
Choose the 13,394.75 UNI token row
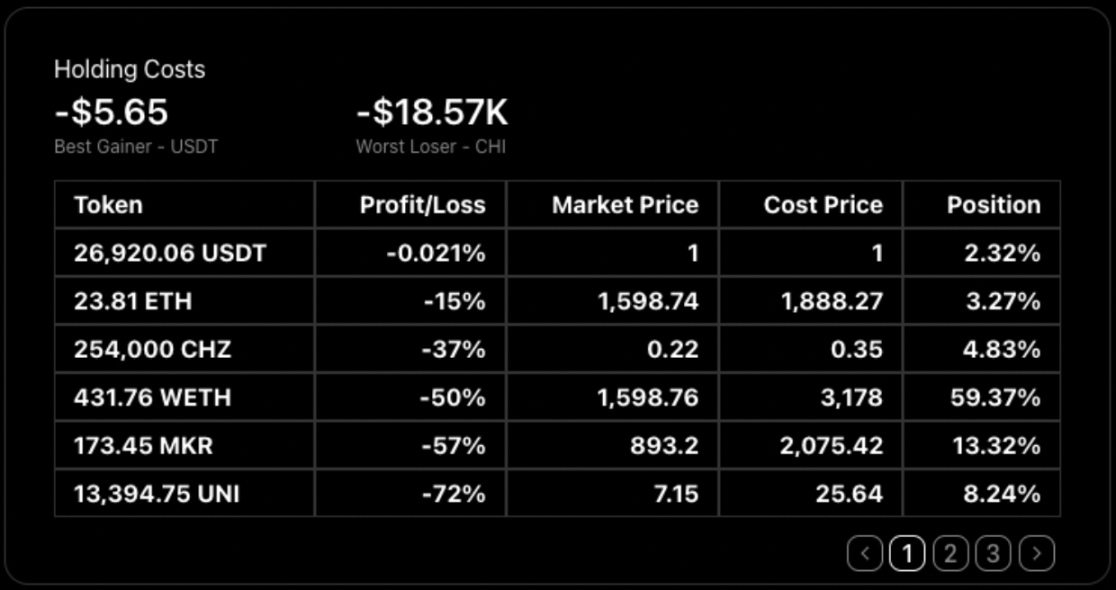tap(156, 493)
